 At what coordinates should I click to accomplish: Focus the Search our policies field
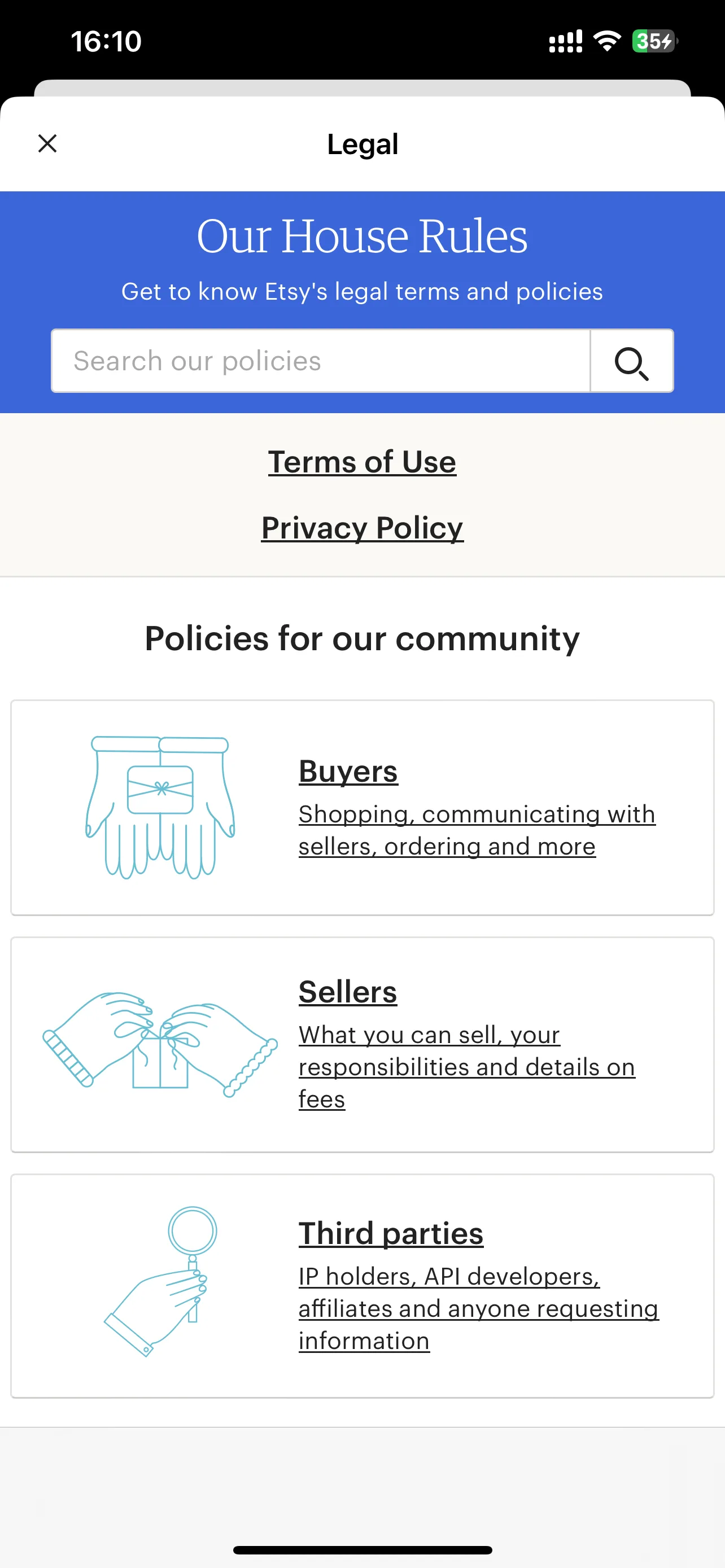click(x=321, y=361)
